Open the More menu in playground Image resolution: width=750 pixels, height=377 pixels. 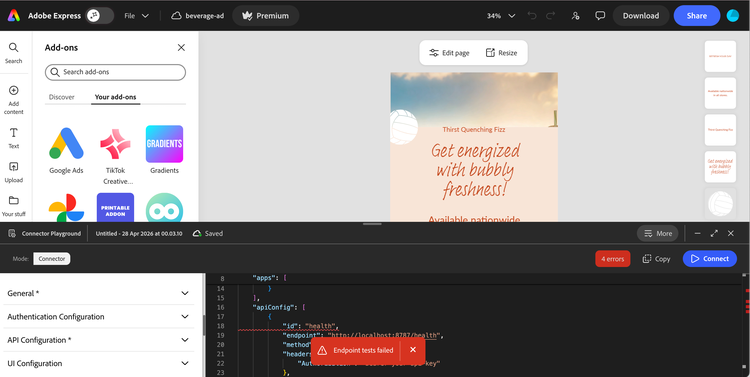tap(657, 233)
